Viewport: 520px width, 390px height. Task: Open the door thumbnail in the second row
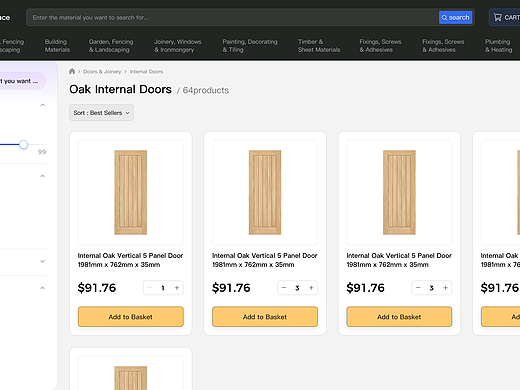131,373
